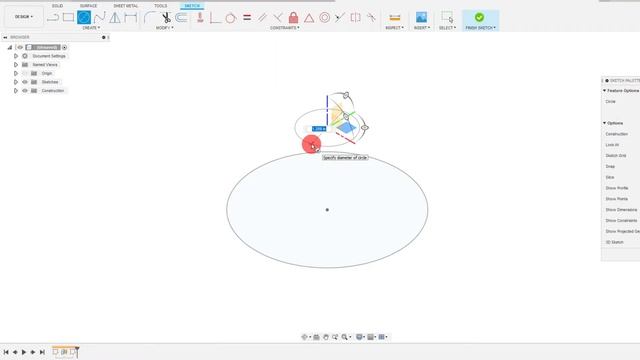The image size is (640, 360).
Task: Click the Insert image icon
Action: click(x=421, y=17)
